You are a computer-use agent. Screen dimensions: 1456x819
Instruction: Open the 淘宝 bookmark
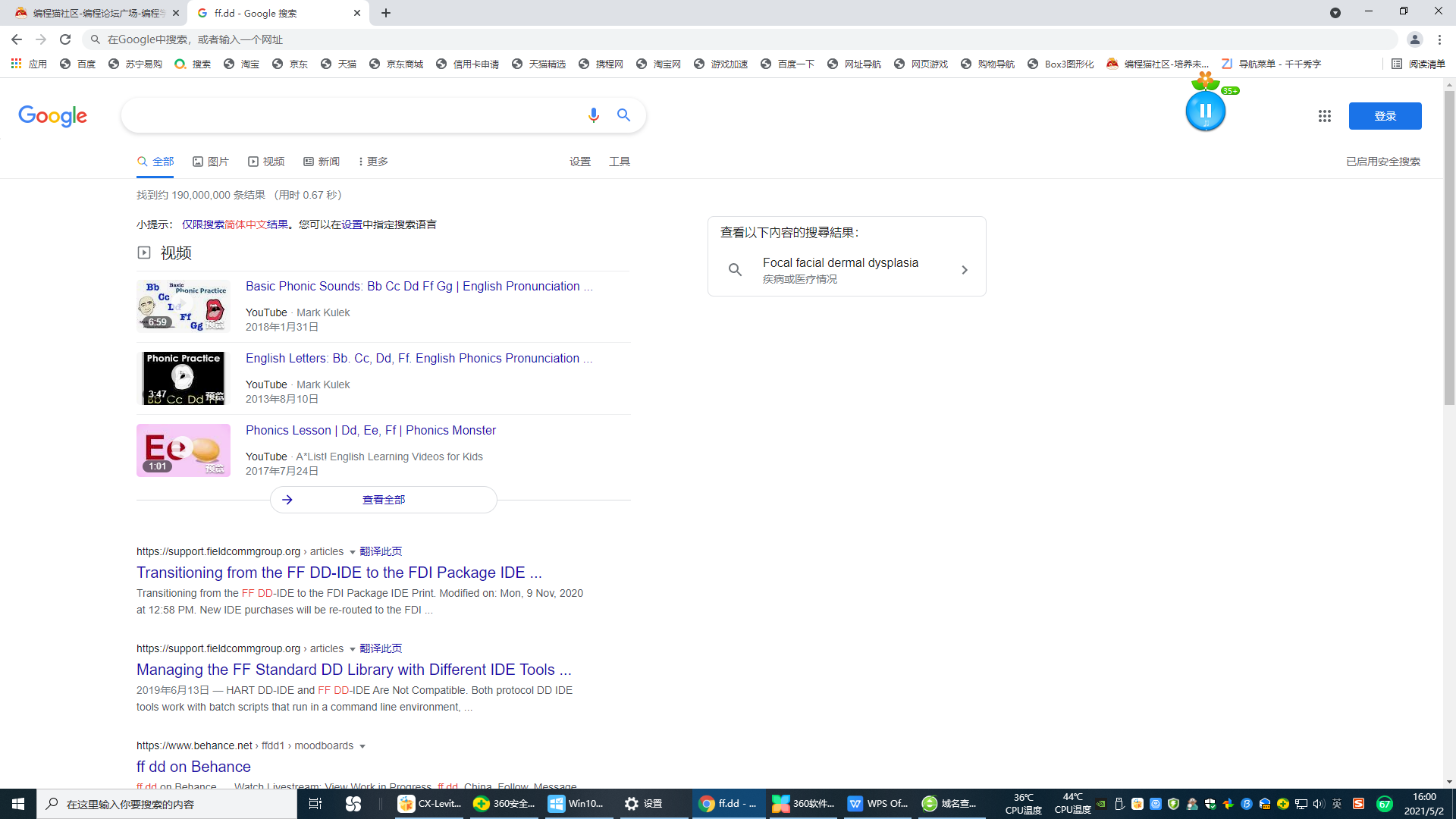pos(242,64)
